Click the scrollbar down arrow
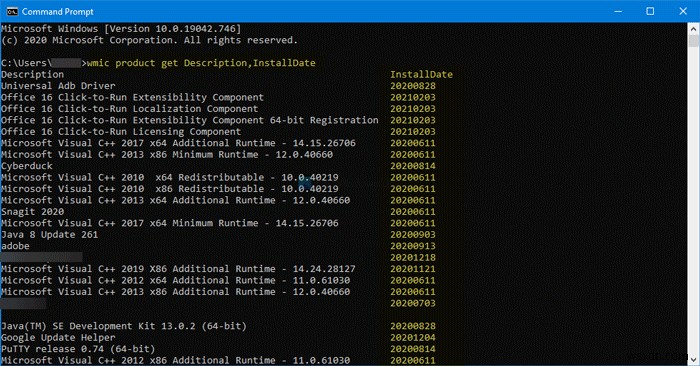The image size is (700, 366). [693, 358]
